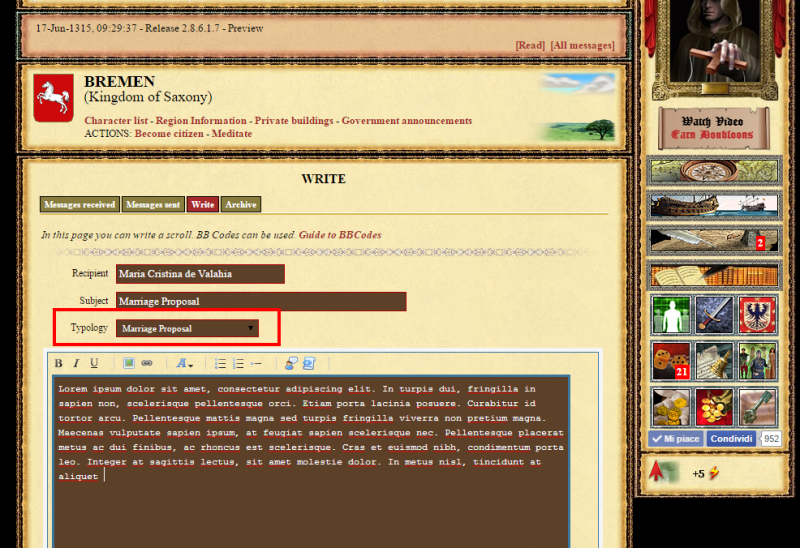Click the dice icon with 21 badge

(671, 361)
